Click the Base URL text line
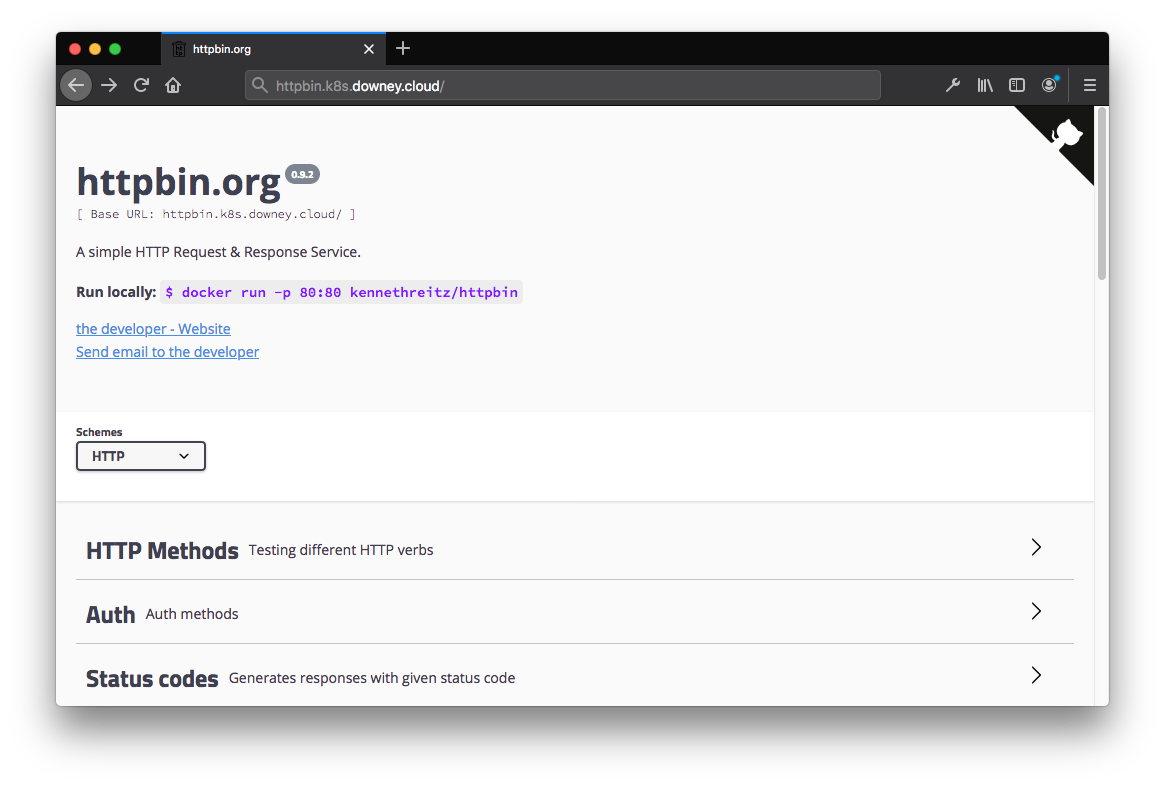 point(215,214)
